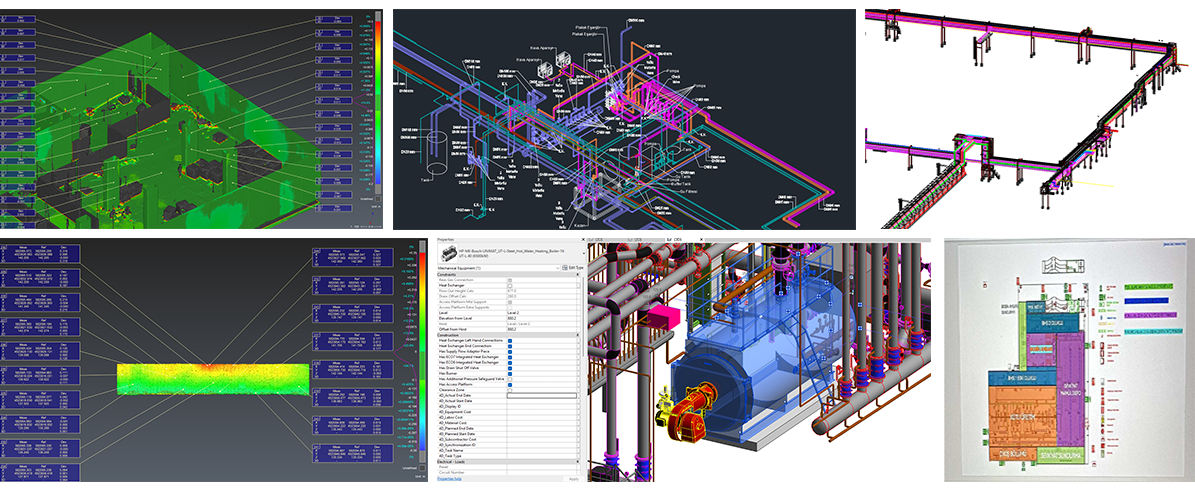The image size is (1195, 490).
Task: Click the Apply button in Properties
Action: pyautogui.click(x=574, y=479)
